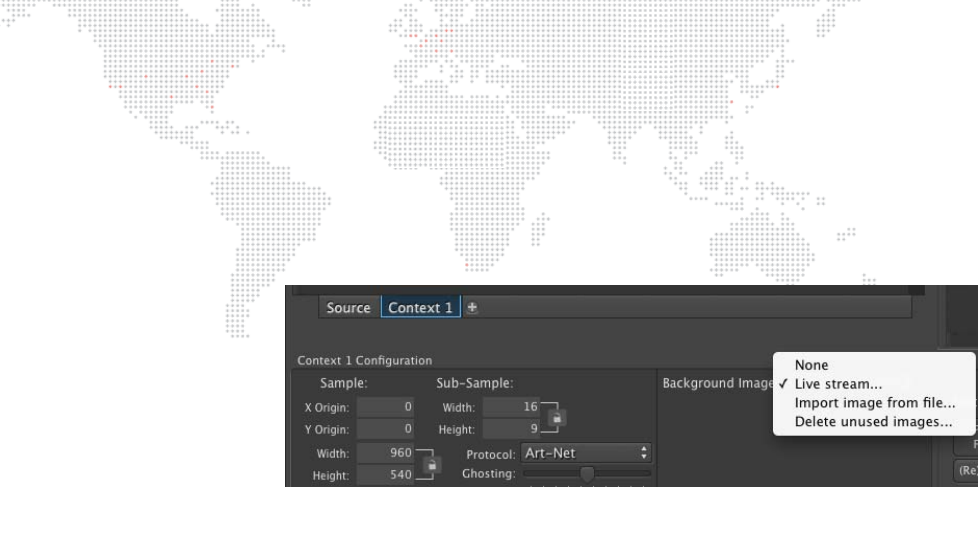Select the Context 1 tab
978x548 pixels.
coord(420,308)
